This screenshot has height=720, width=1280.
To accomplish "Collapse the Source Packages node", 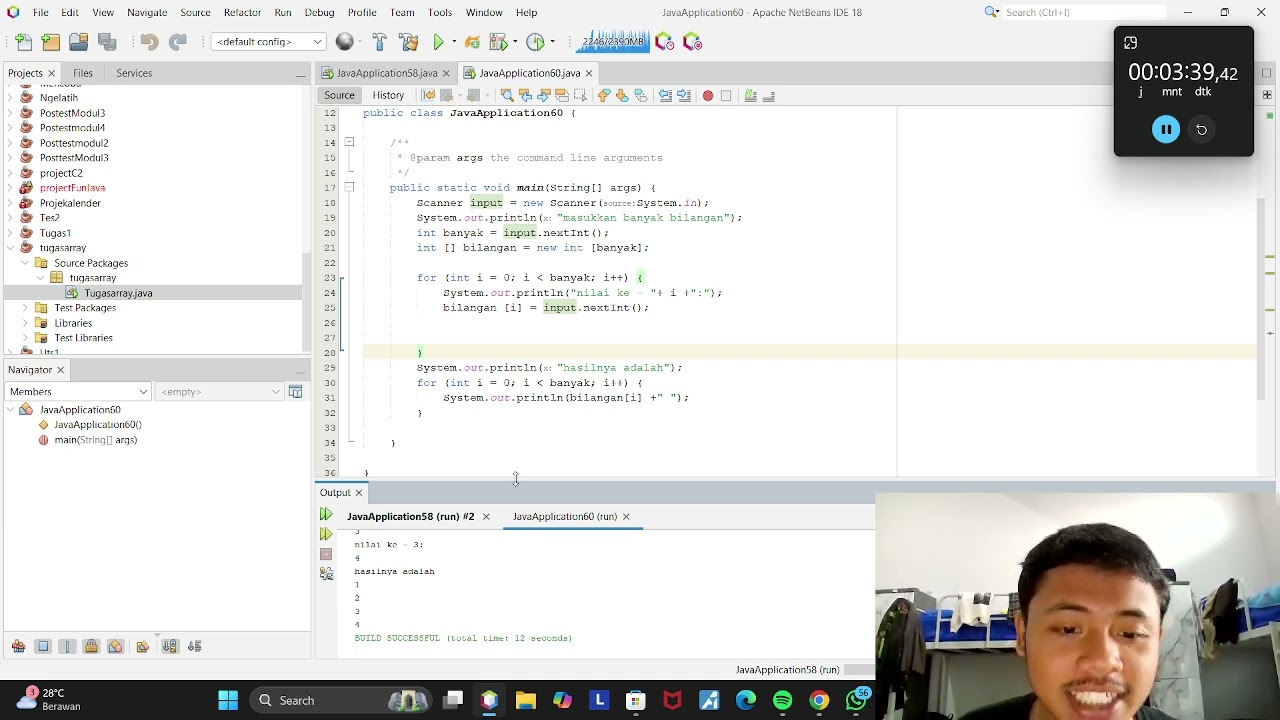I will click(25, 263).
